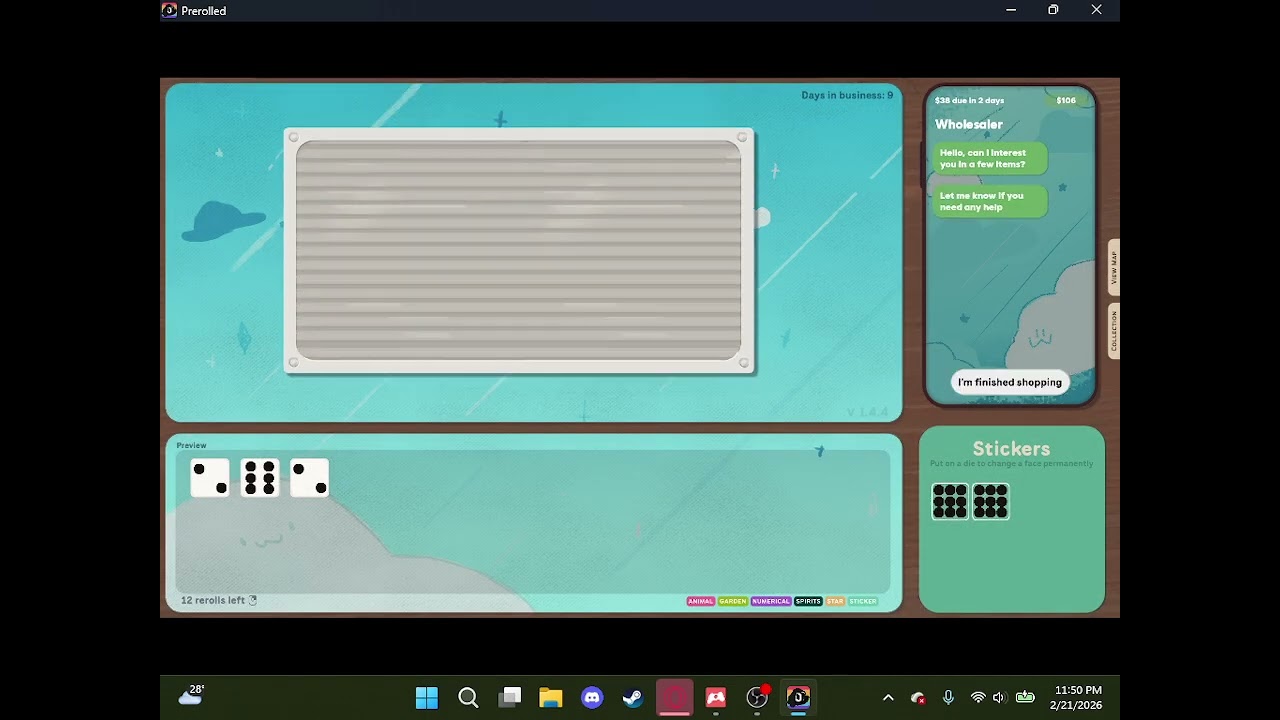Open the View Map side tab
Screen dimensions: 1280x720
1114,267
